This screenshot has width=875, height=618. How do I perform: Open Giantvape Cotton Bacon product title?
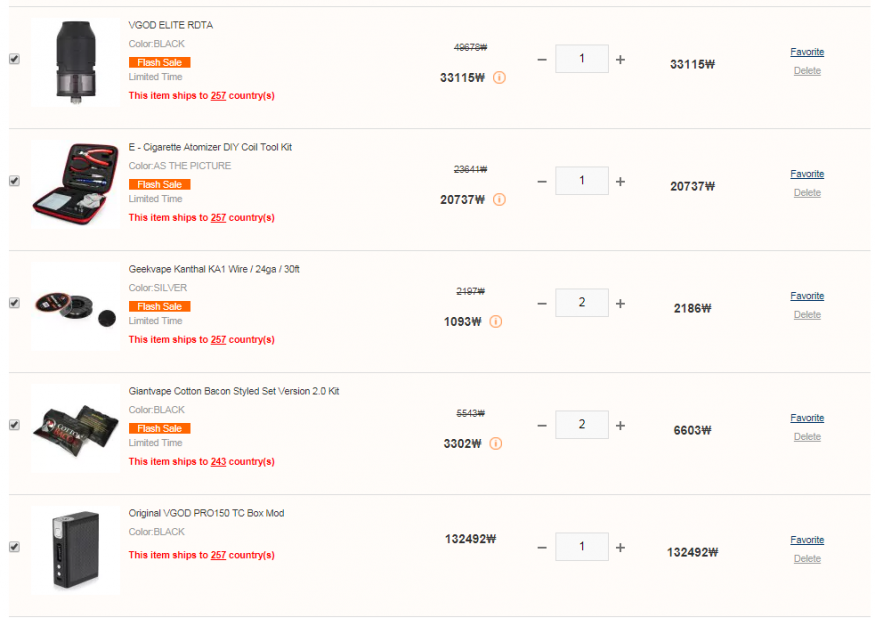click(233, 391)
